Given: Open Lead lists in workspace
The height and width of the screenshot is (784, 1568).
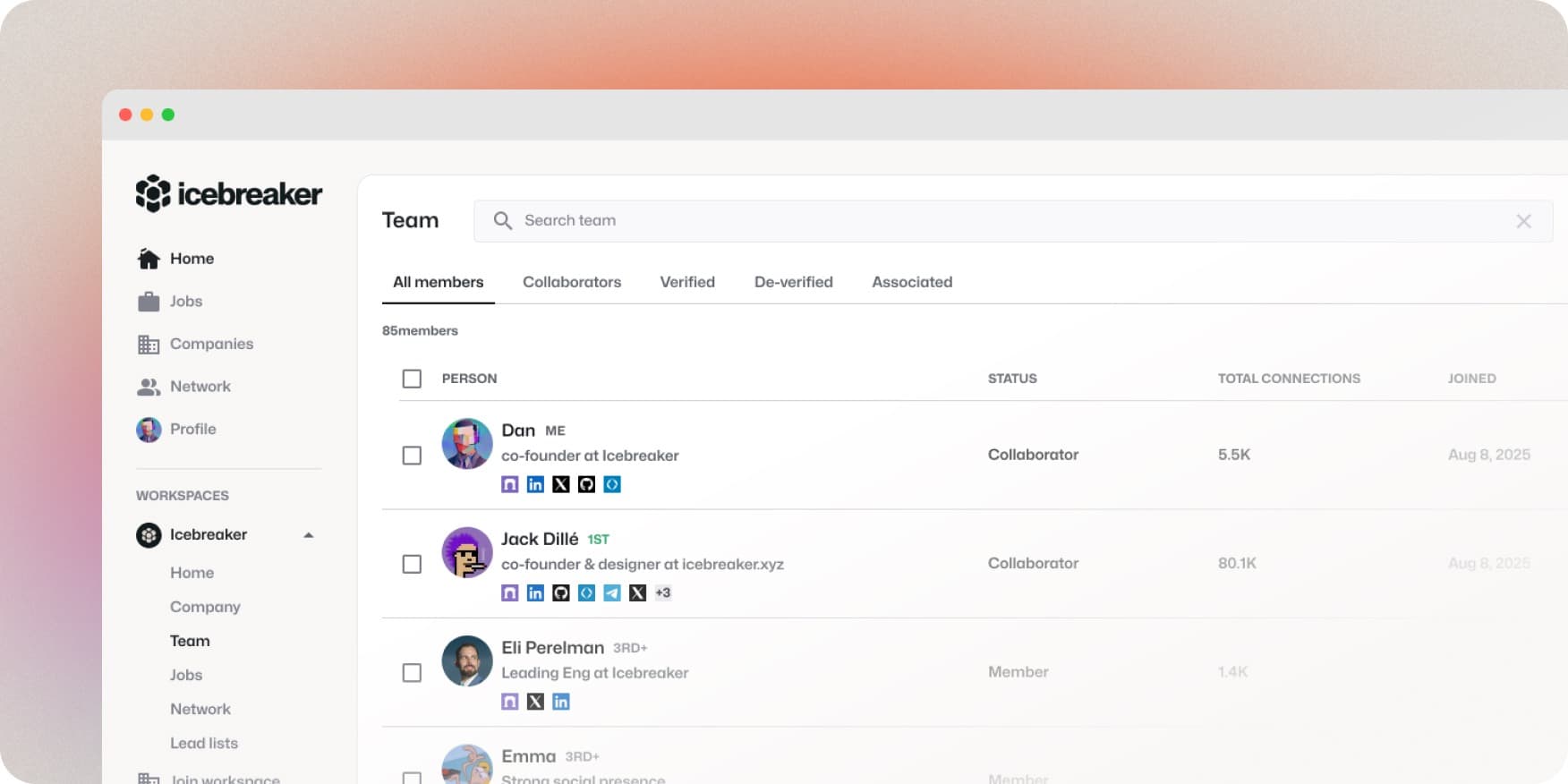Looking at the screenshot, I should coord(204,743).
